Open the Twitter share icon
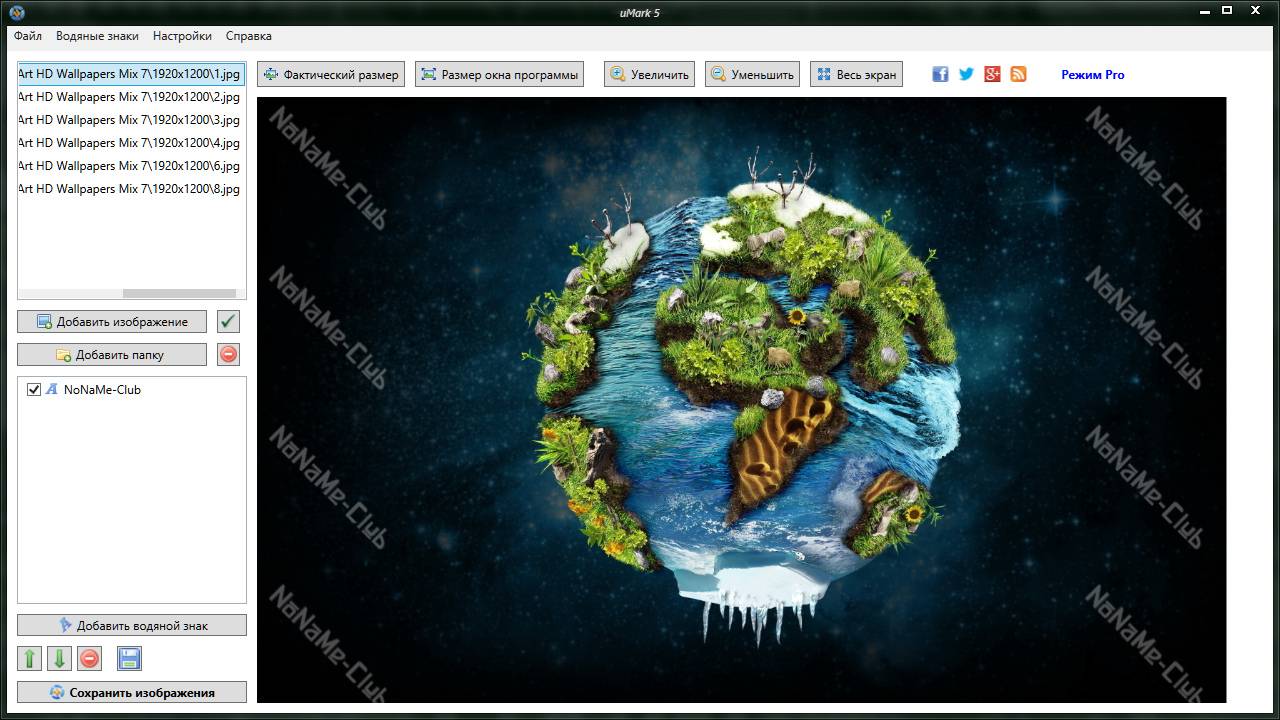Screen dimensions: 1280x720 966,74
